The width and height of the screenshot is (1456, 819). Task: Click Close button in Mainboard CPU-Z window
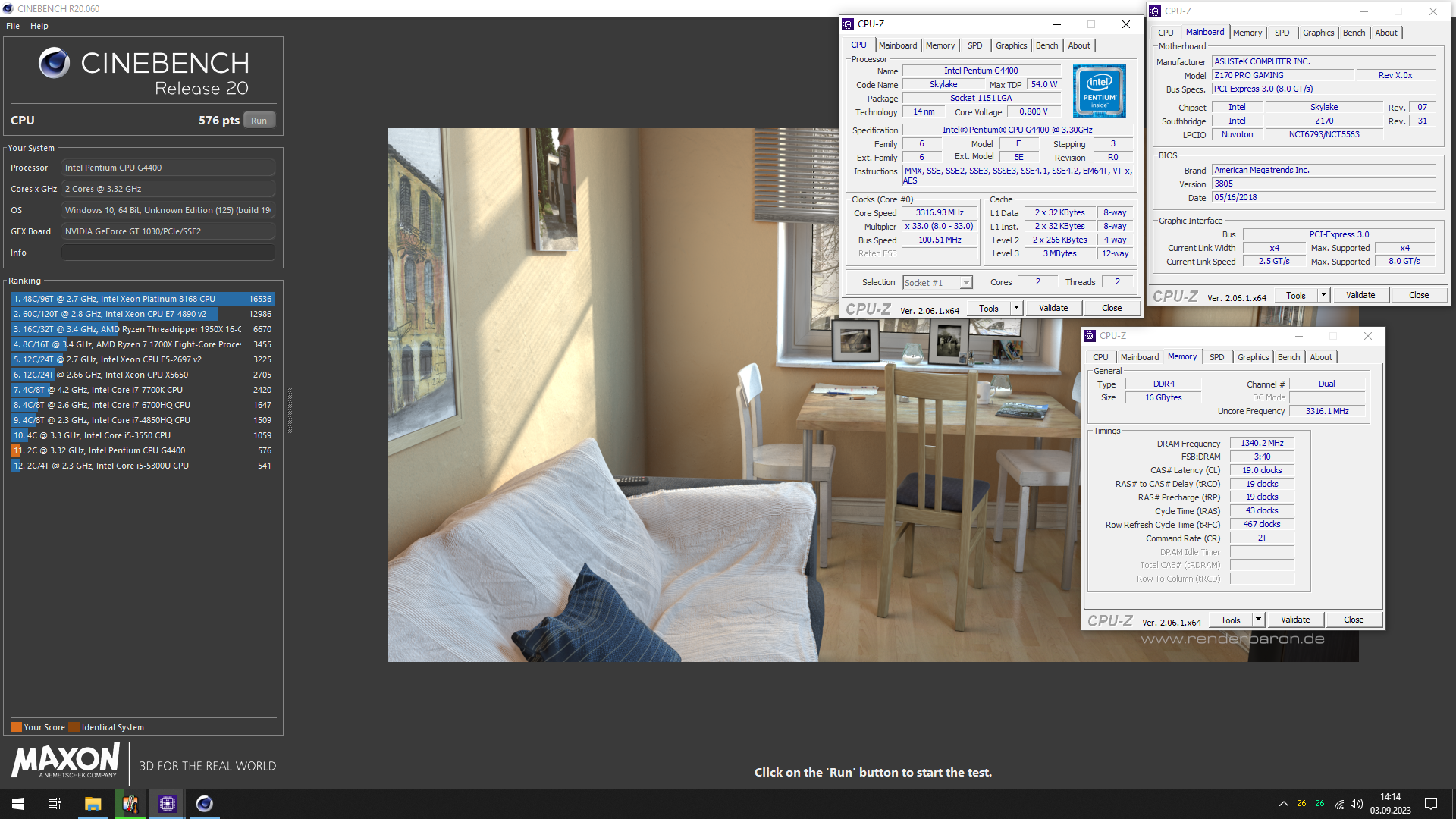(1419, 295)
